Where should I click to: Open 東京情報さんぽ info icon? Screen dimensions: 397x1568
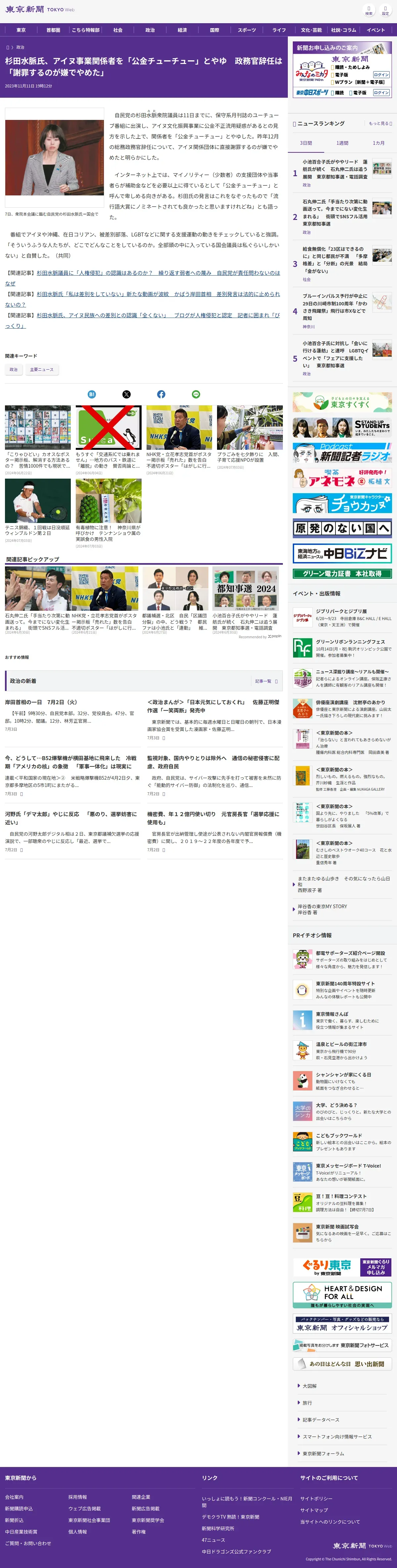302,1019
